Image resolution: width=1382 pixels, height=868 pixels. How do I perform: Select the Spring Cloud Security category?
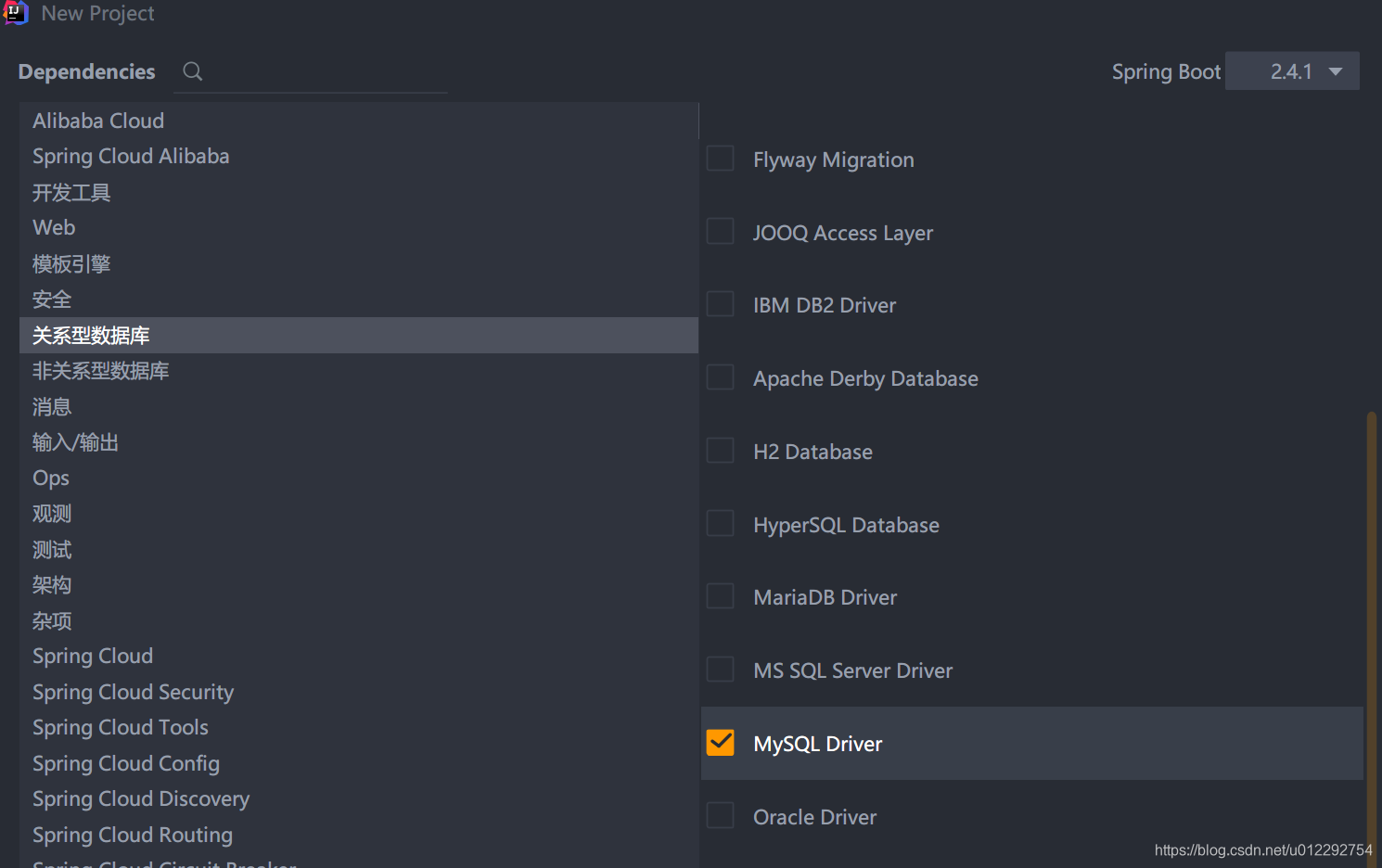click(x=359, y=692)
